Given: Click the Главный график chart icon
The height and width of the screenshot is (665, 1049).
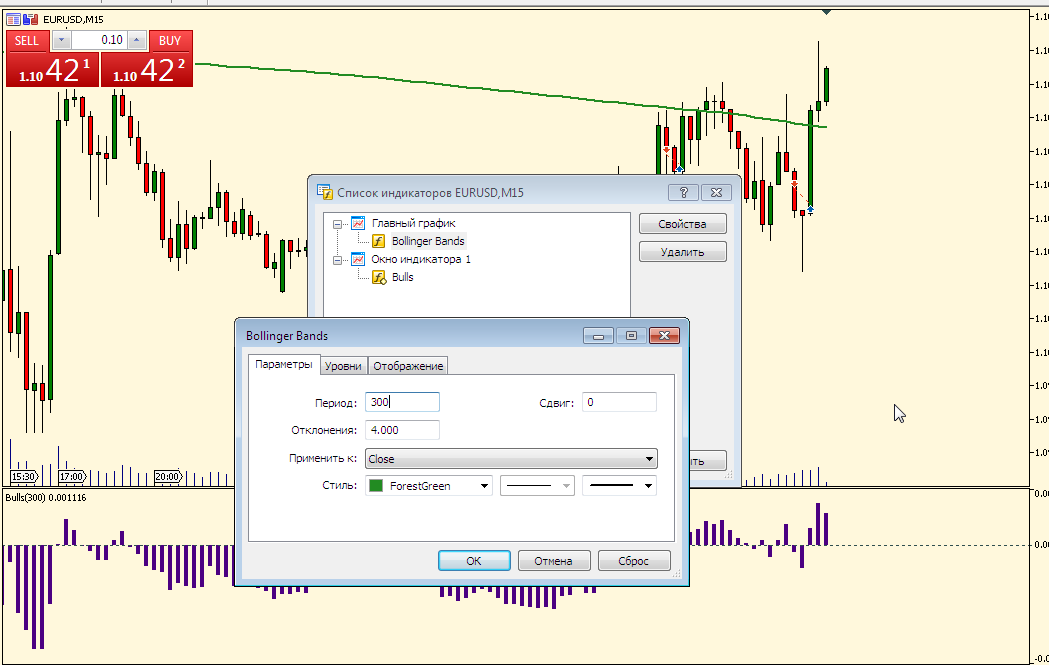Looking at the screenshot, I should (x=358, y=223).
